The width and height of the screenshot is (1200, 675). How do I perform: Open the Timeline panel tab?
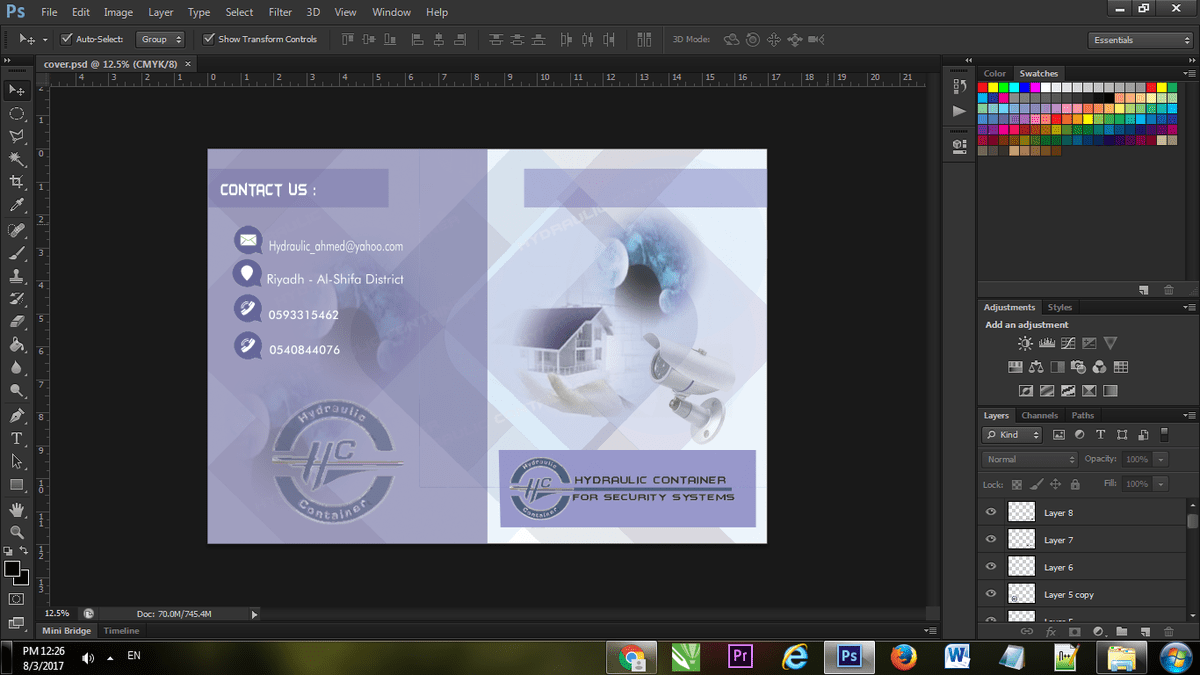[122, 631]
